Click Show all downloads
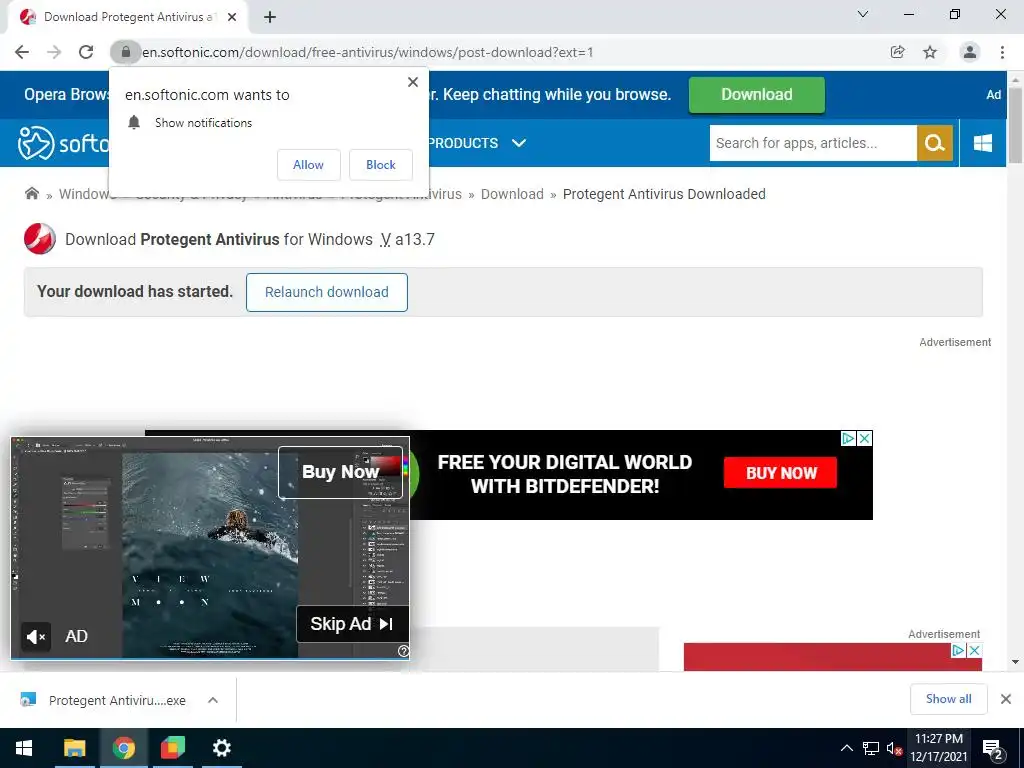The height and width of the screenshot is (768, 1024). (948, 699)
